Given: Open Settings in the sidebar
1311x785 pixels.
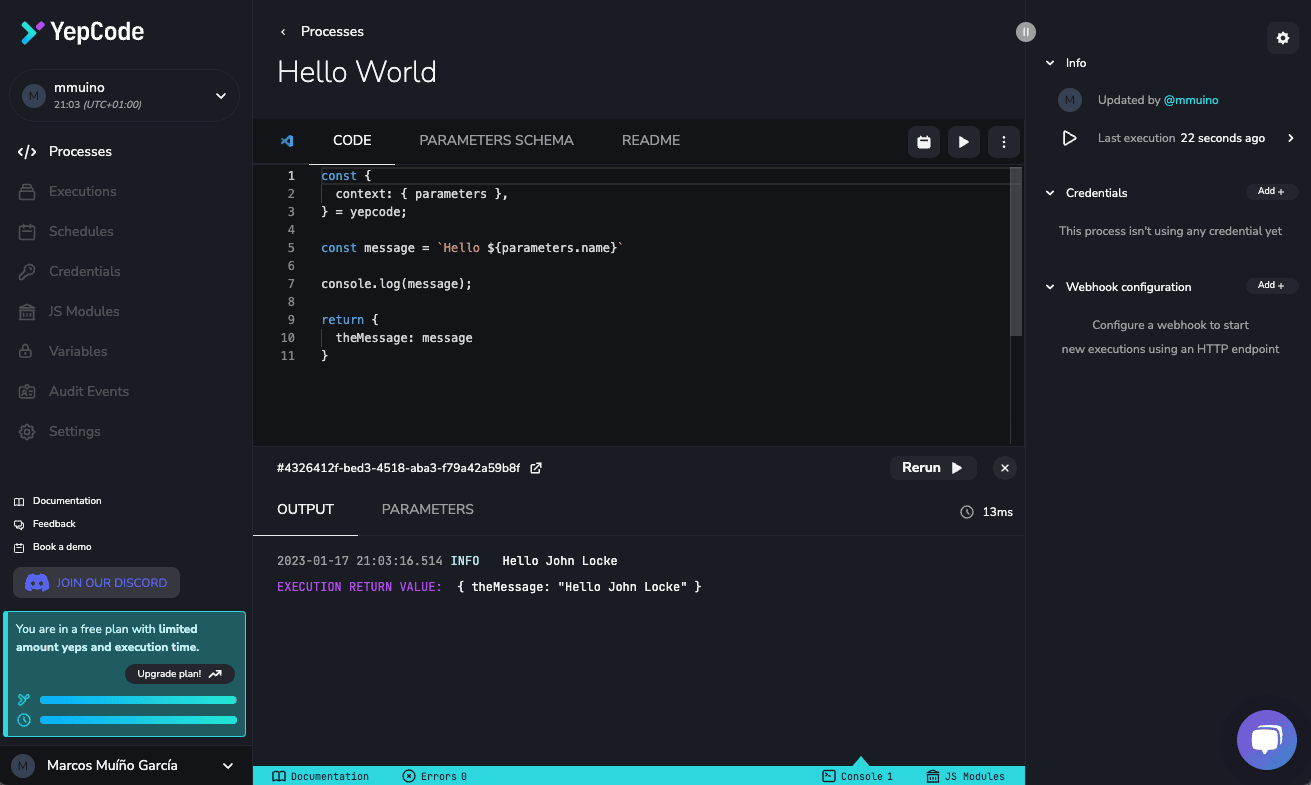Looking at the screenshot, I should [x=75, y=432].
